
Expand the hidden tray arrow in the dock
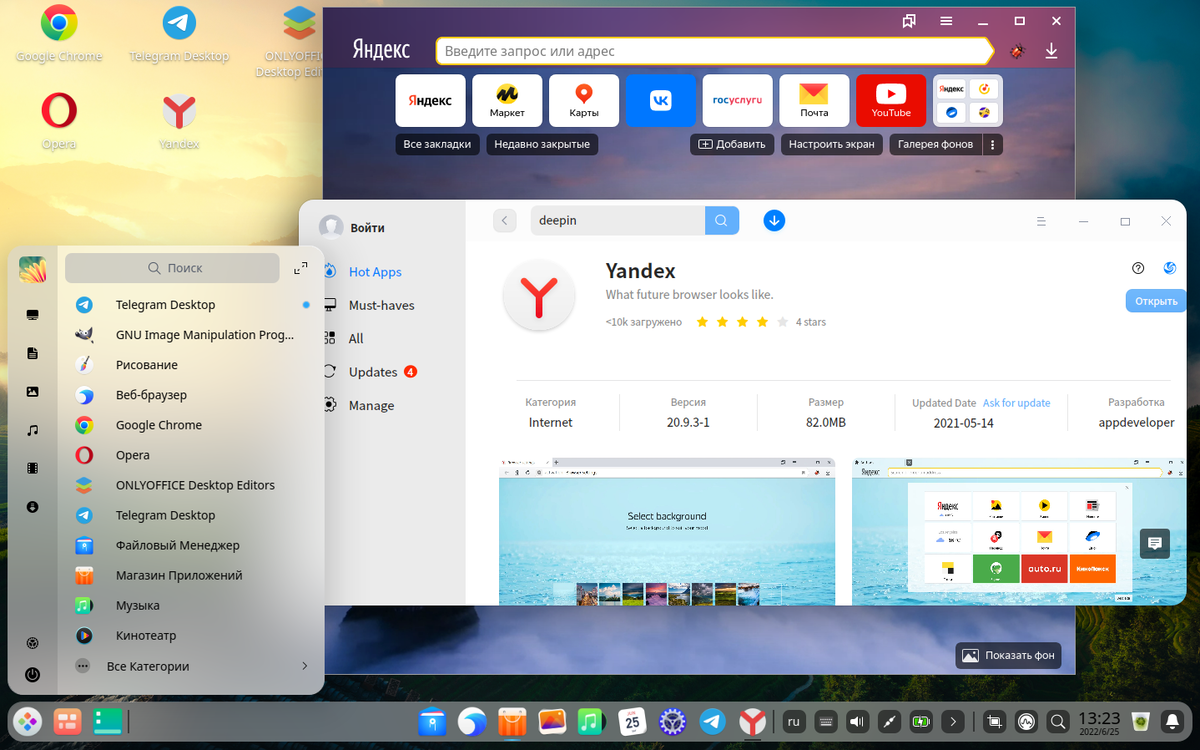(x=953, y=721)
